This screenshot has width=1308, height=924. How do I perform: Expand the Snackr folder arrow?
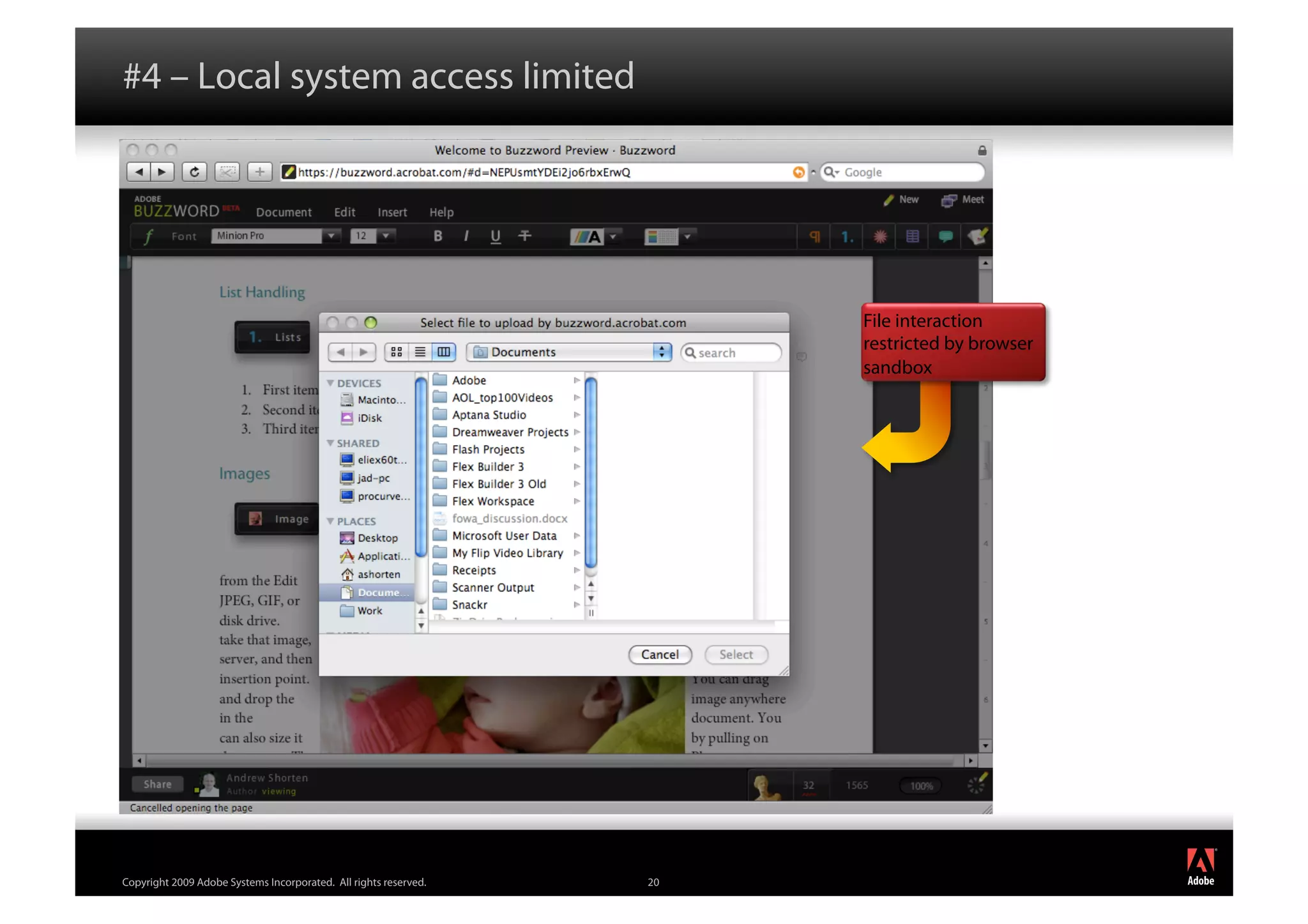[x=577, y=605]
